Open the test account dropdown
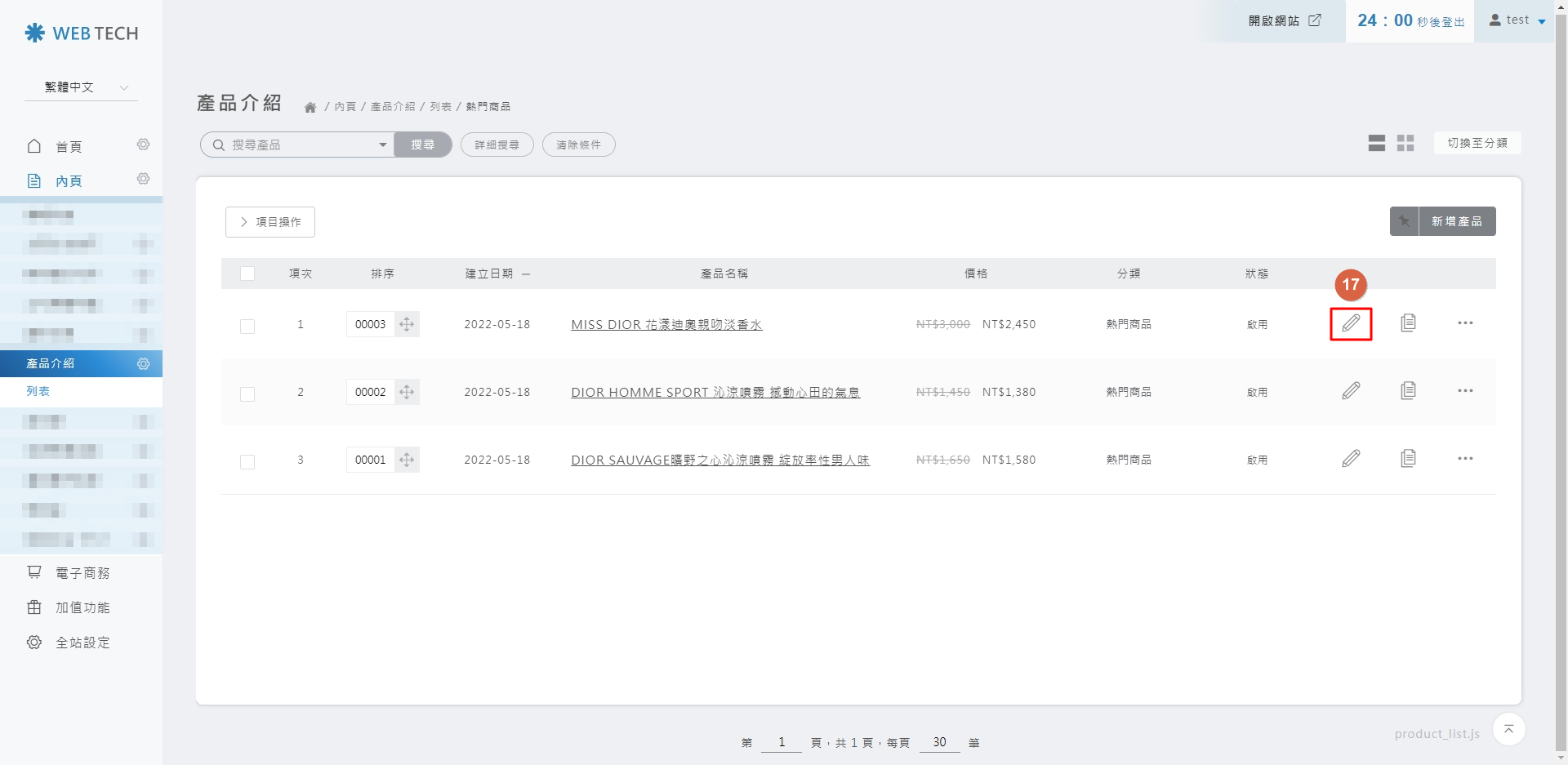Screen dimensions: 1568x765 pos(1515,20)
